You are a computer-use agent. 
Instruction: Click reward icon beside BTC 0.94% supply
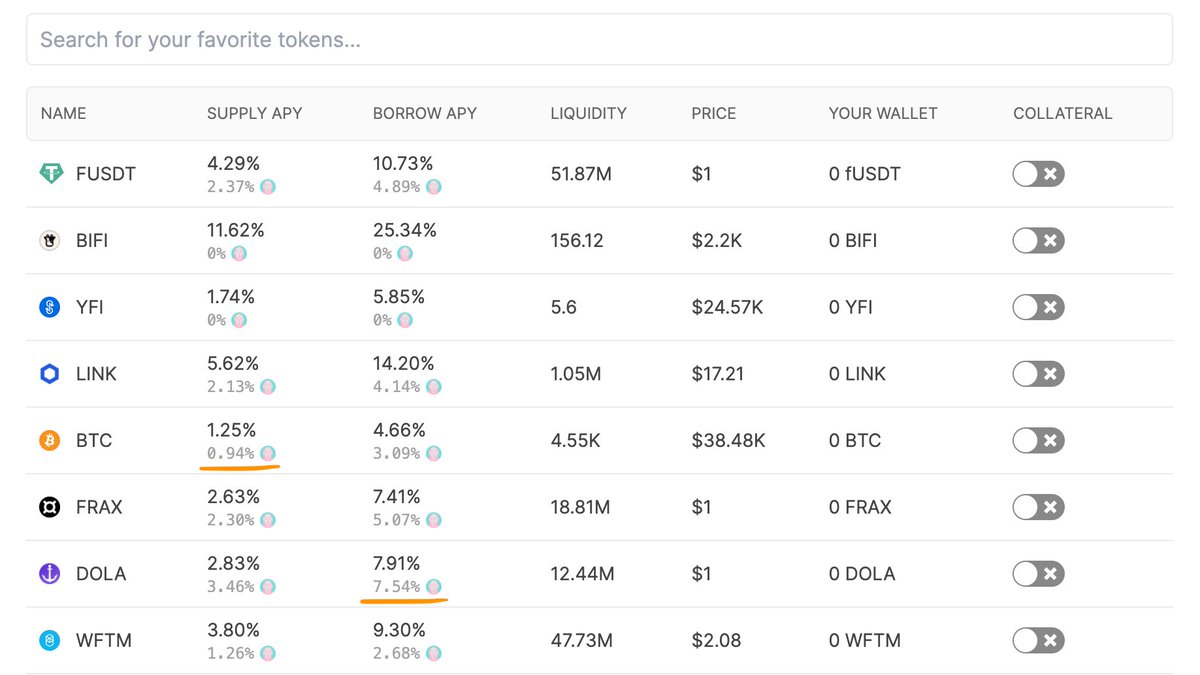coord(268,453)
